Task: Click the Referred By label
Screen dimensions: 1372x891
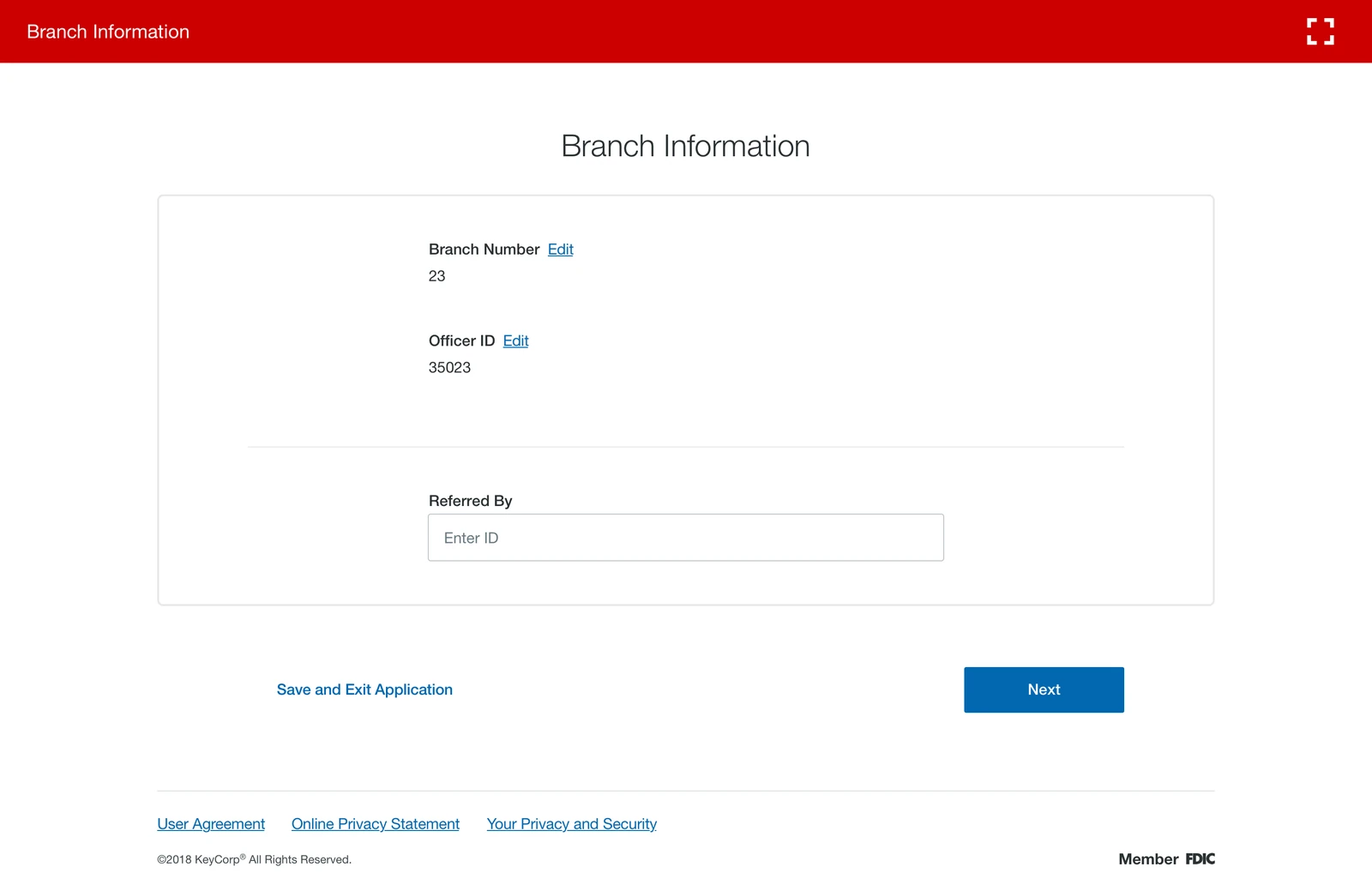Action: coord(470,501)
